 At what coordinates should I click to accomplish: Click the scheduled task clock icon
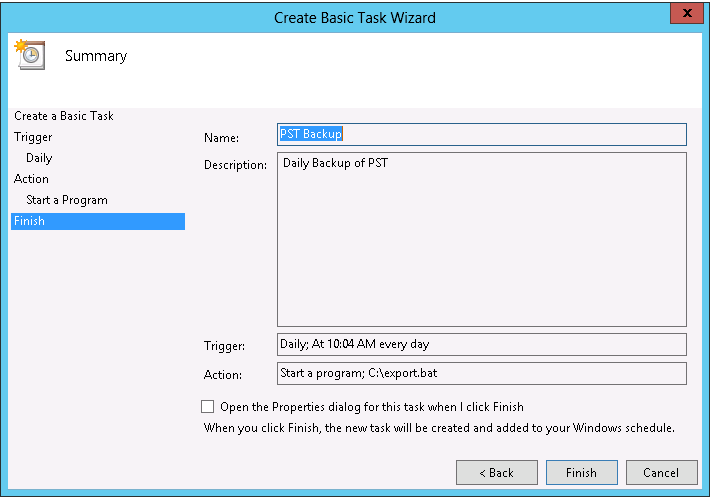[30, 54]
